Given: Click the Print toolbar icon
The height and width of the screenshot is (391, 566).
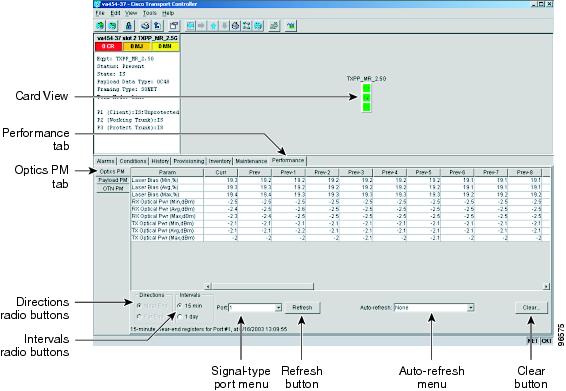Looking at the screenshot, I should pos(145,26).
